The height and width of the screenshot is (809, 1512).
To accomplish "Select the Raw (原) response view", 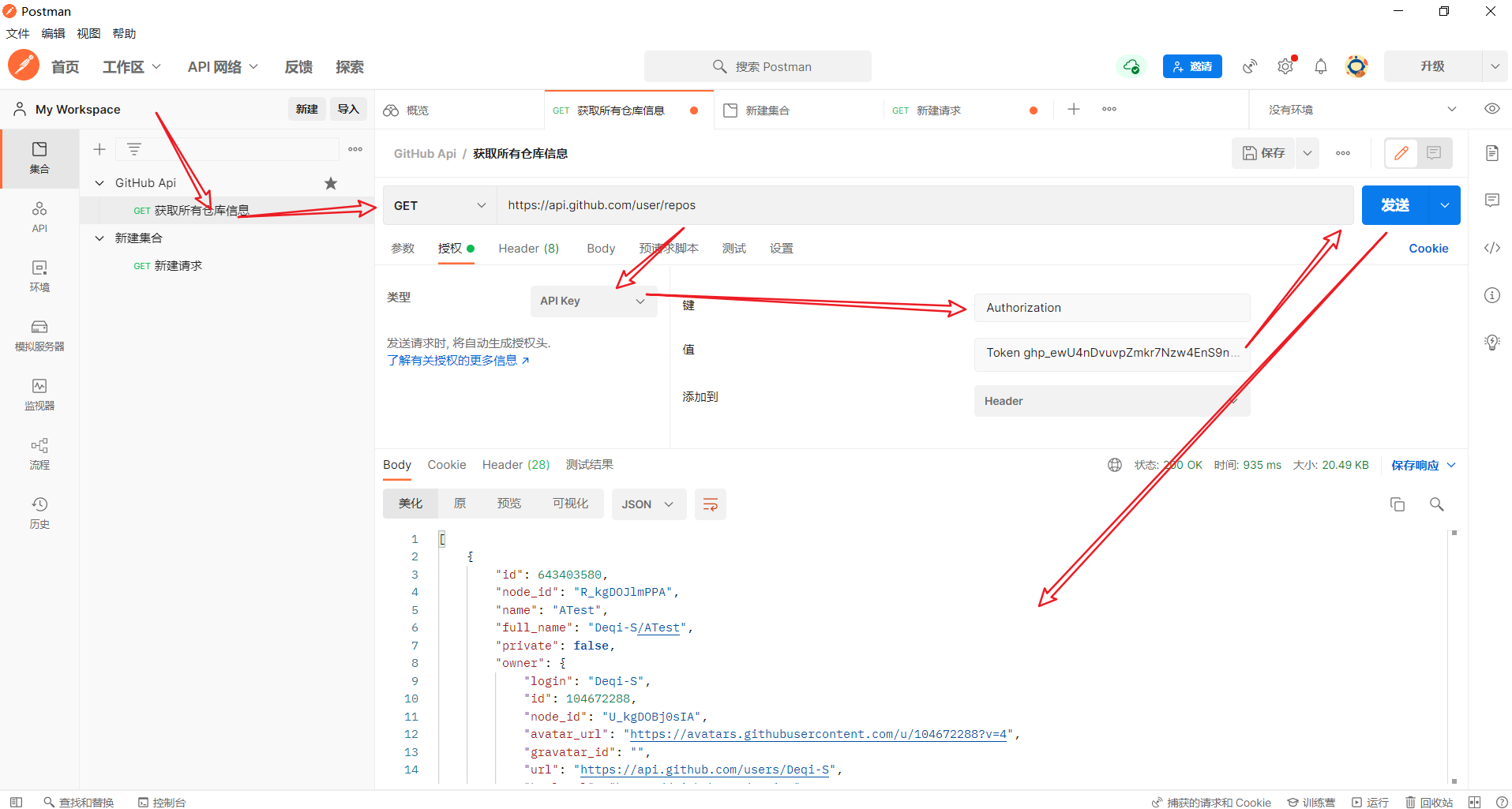I will 460,504.
